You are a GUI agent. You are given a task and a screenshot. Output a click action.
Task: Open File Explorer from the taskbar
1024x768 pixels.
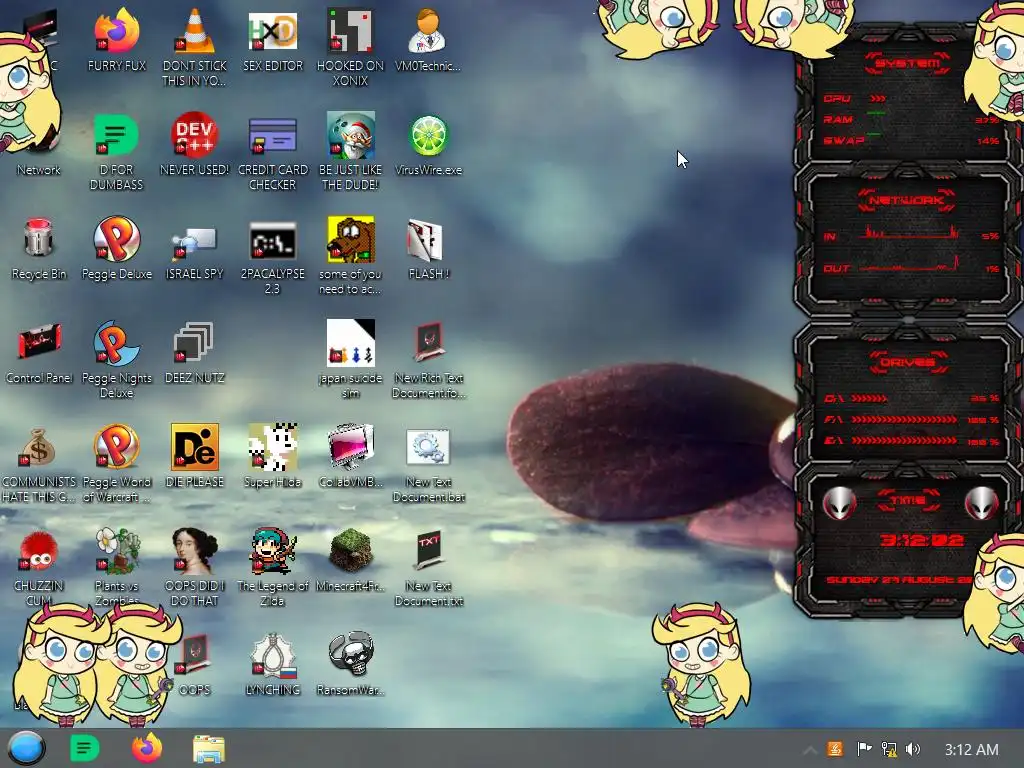(x=209, y=749)
